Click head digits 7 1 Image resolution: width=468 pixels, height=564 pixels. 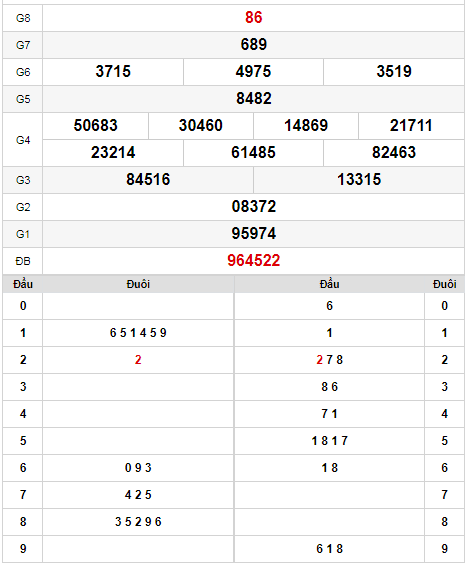330,414
